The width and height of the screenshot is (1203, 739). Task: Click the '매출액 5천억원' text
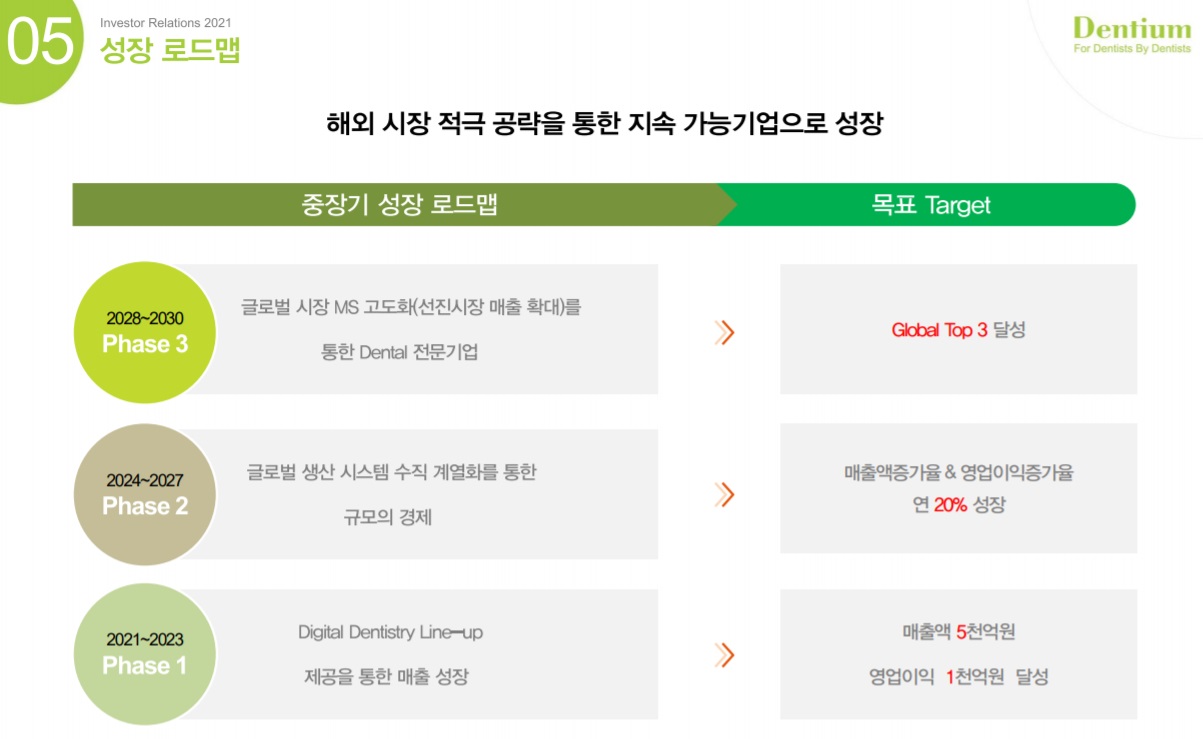click(958, 632)
